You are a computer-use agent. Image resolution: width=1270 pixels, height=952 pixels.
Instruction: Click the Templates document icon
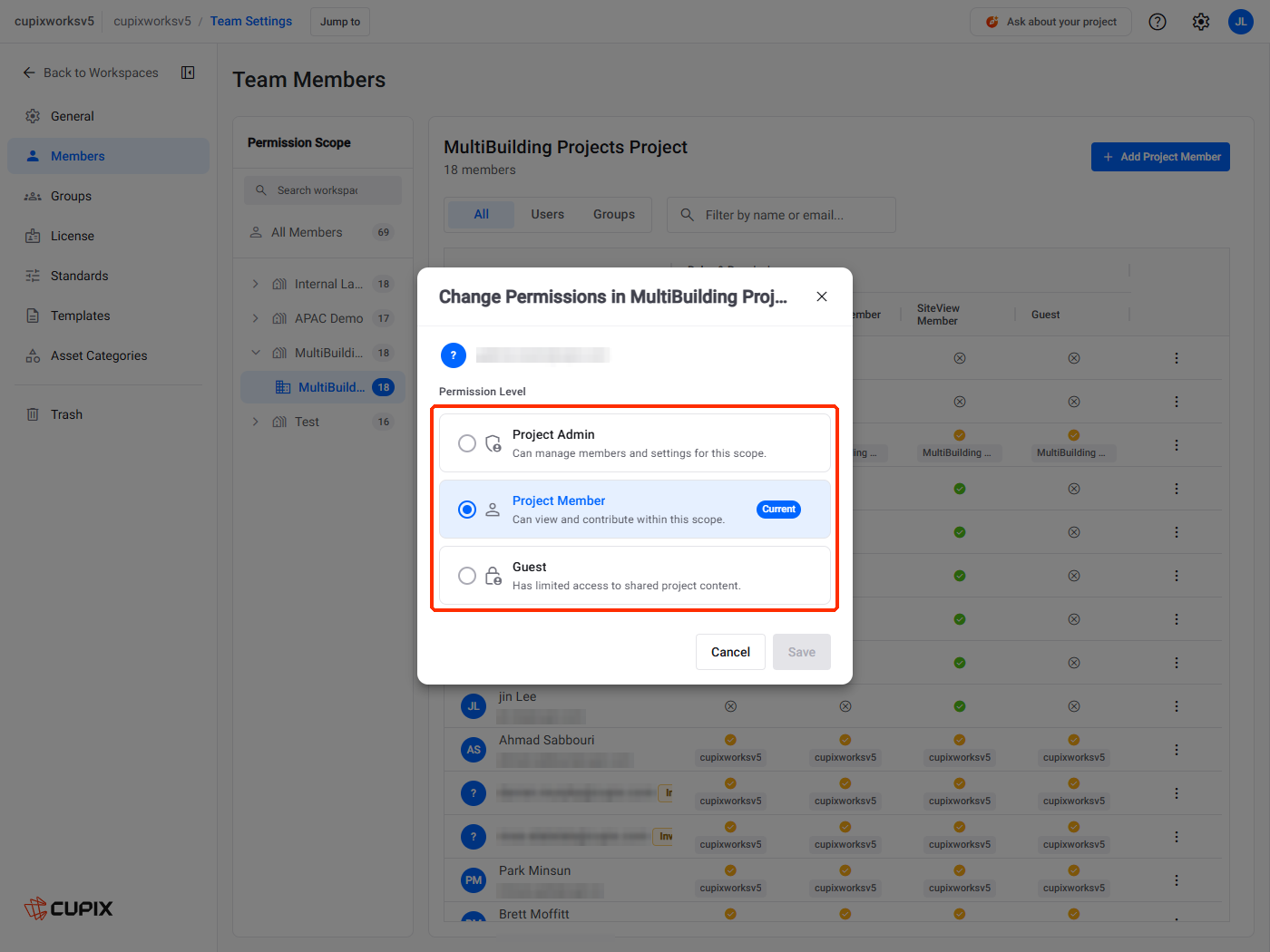33,316
